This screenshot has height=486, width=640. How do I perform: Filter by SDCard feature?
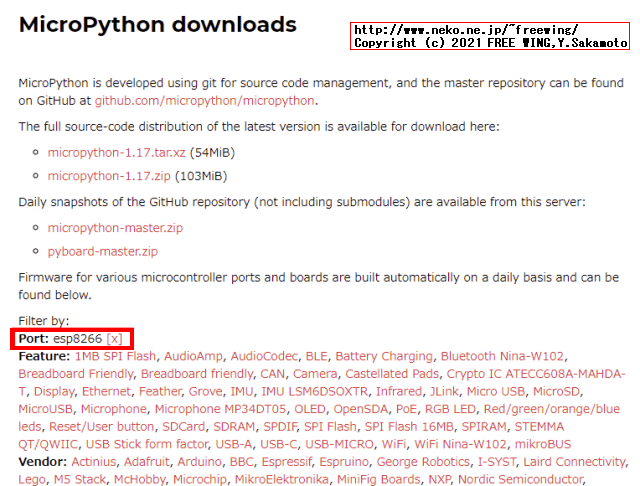(x=184, y=426)
